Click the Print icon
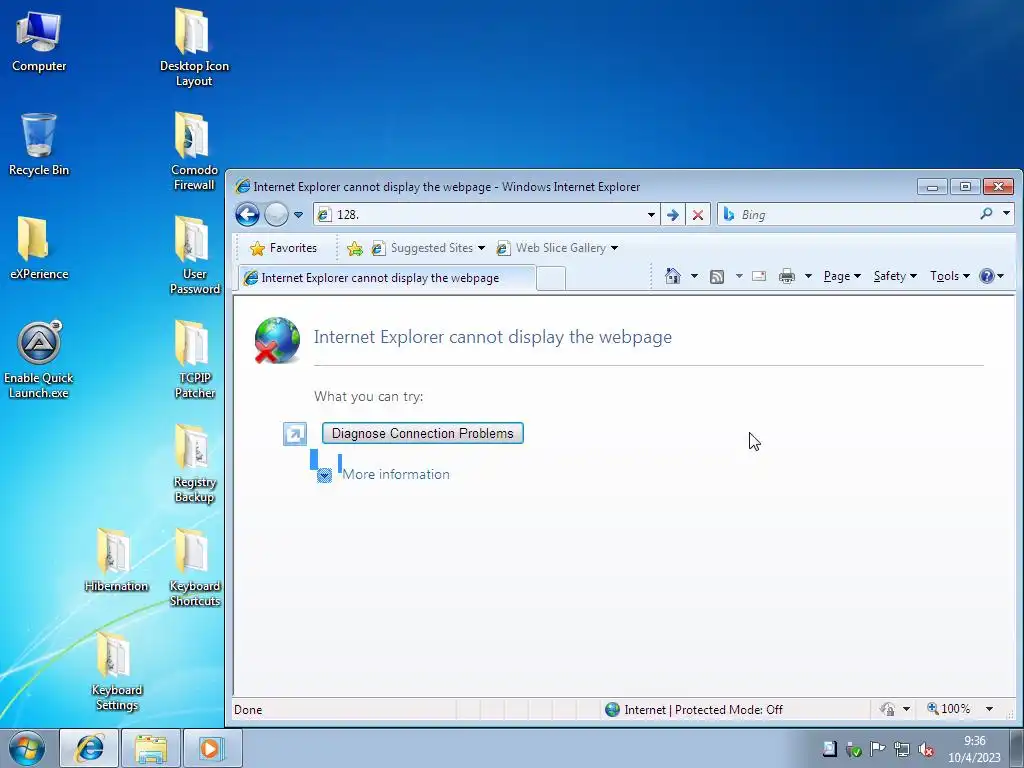This screenshot has width=1024, height=768. [787, 276]
